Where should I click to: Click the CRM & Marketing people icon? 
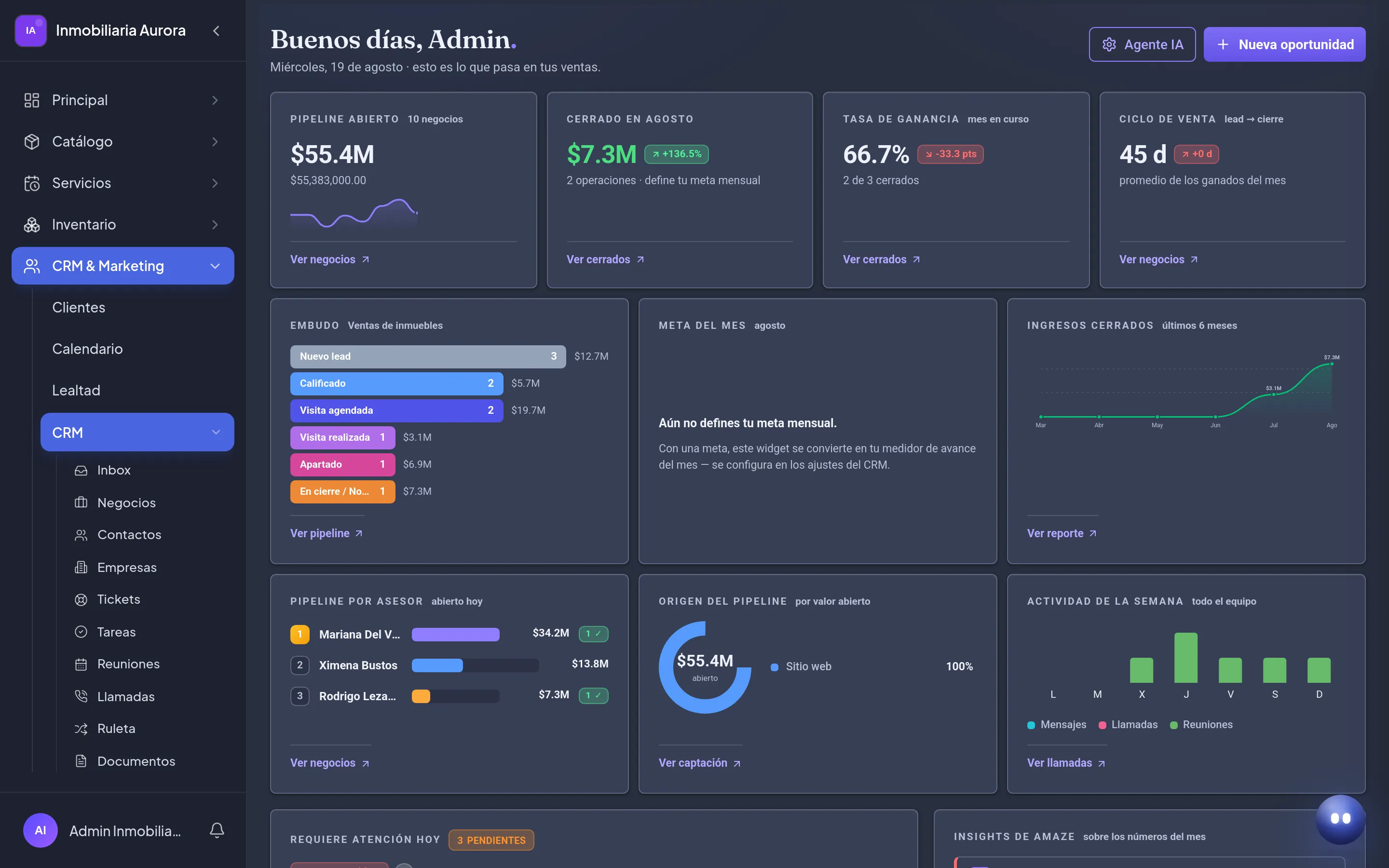tap(31, 266)
